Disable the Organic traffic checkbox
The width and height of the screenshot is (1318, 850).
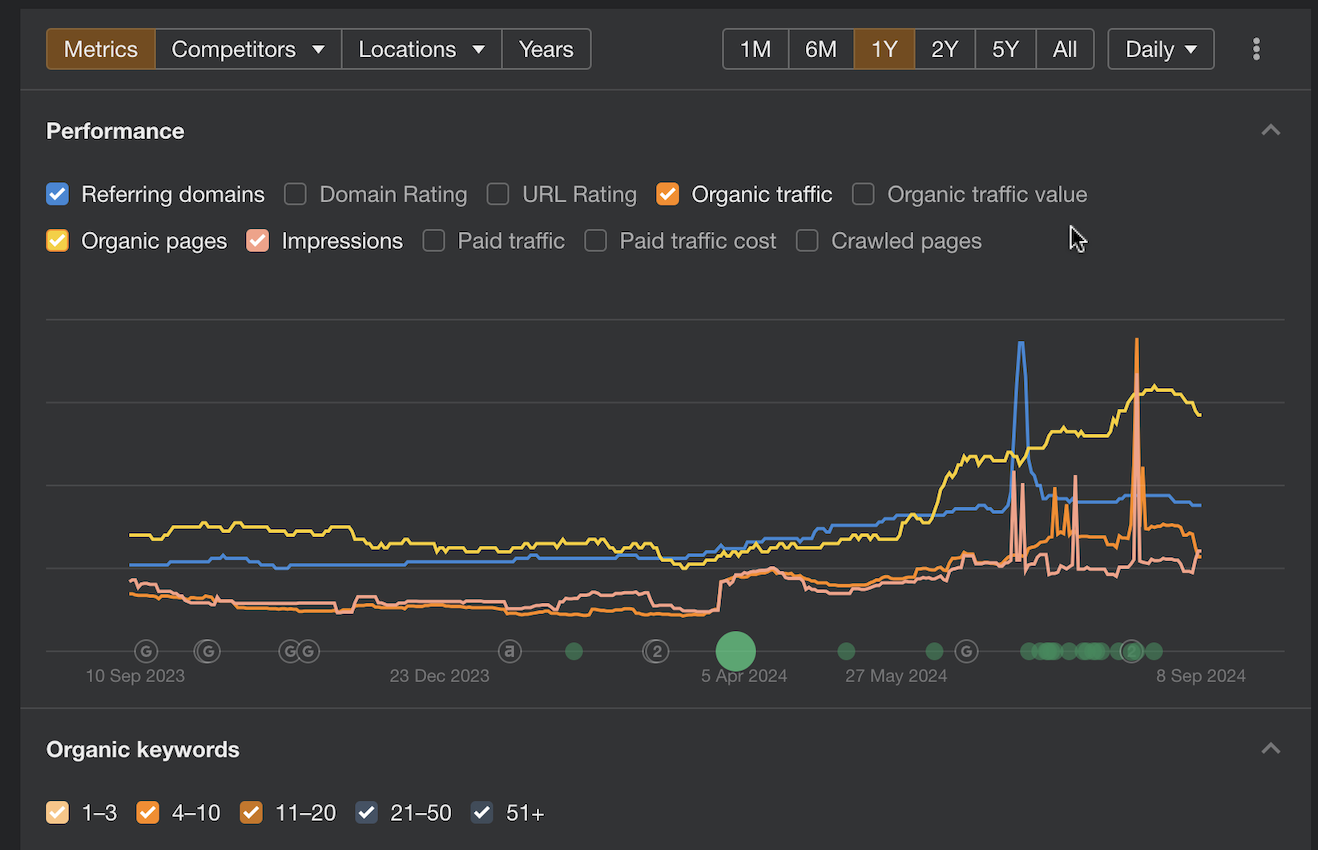(667, 194)
